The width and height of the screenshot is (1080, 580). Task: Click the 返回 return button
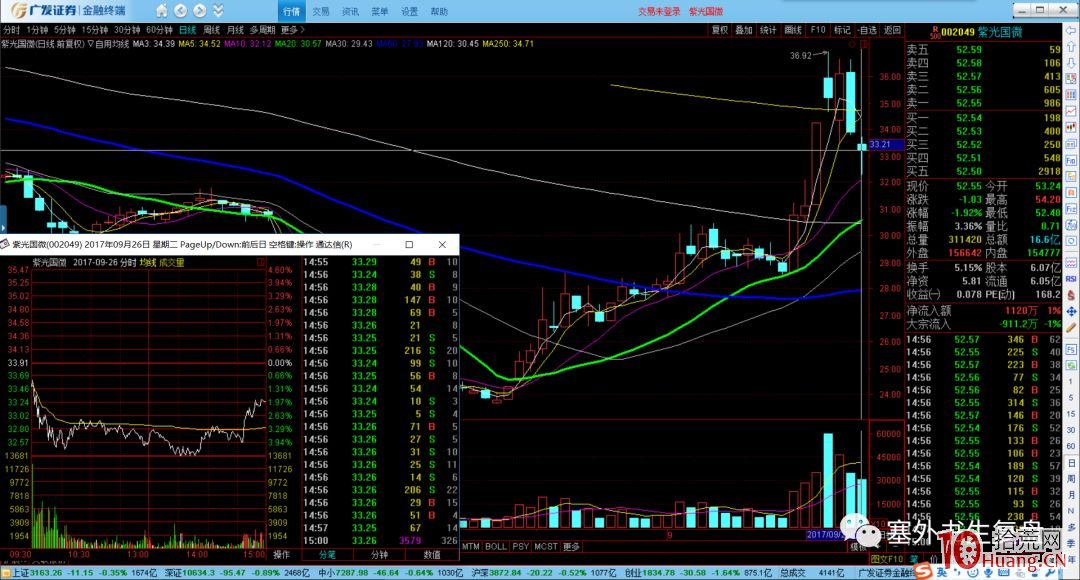click(892, 30)
